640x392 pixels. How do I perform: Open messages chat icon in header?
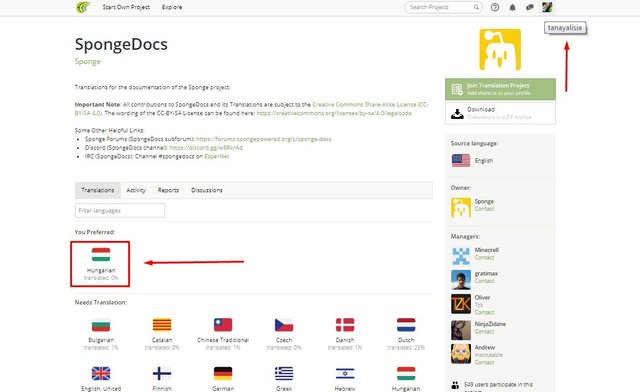530,7
